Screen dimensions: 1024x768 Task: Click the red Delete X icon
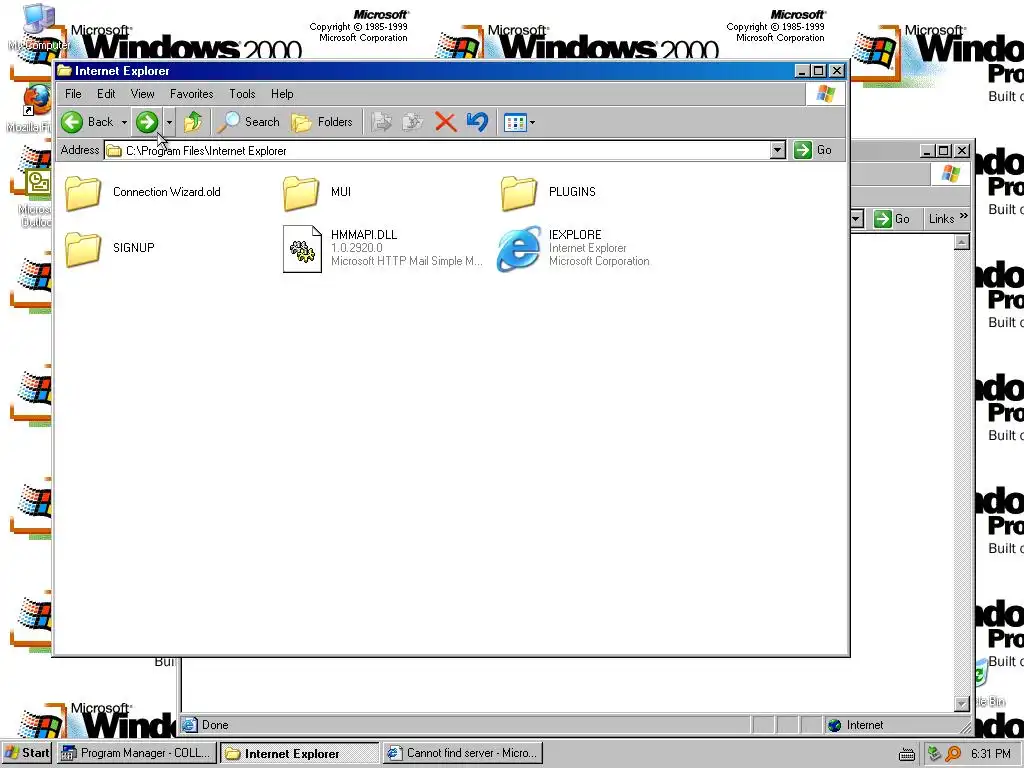[445, 121]
